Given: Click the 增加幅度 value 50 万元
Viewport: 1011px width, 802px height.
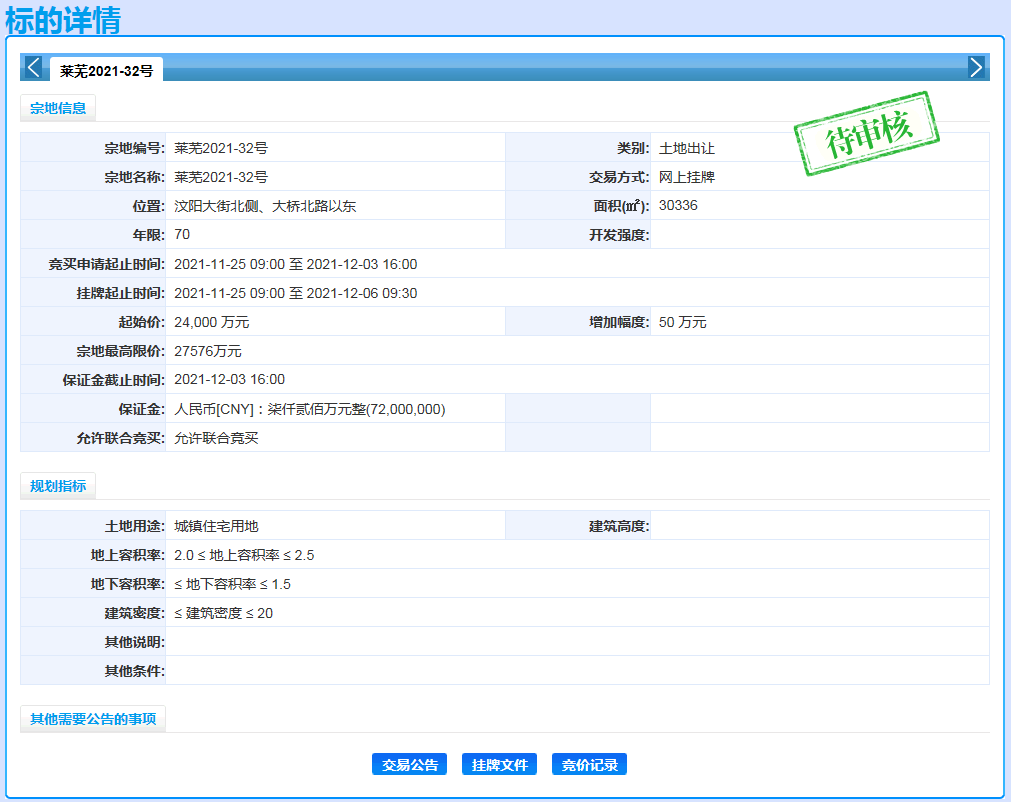Looking at the screenshot, I should 683,322.
